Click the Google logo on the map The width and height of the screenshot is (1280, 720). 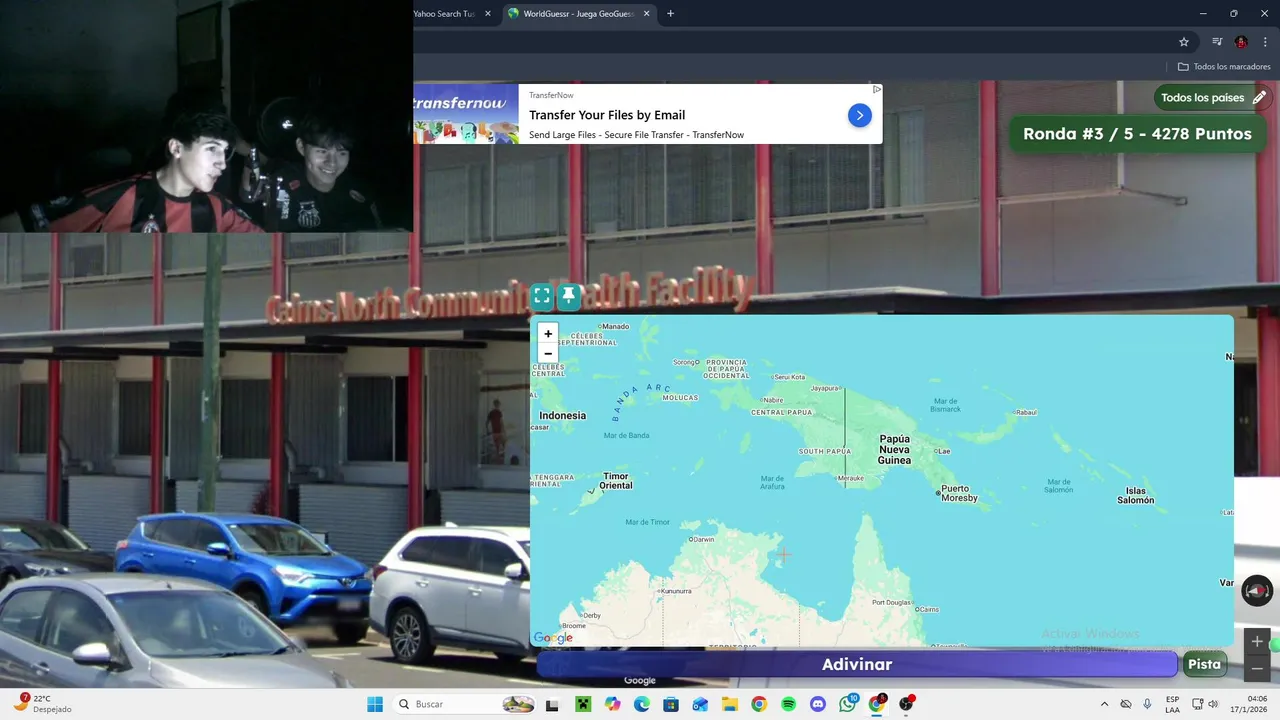tap(553, 638)
